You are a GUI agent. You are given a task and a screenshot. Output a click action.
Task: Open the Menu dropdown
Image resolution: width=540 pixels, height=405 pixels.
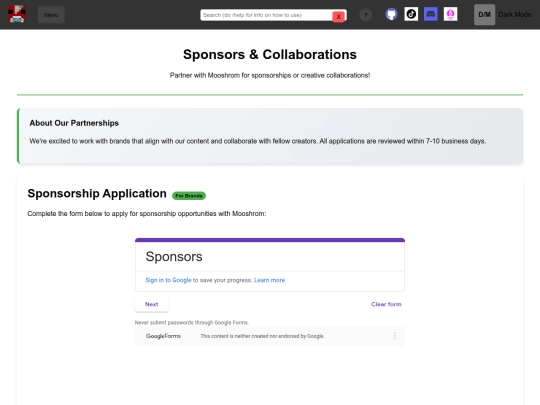pos(51,15)
